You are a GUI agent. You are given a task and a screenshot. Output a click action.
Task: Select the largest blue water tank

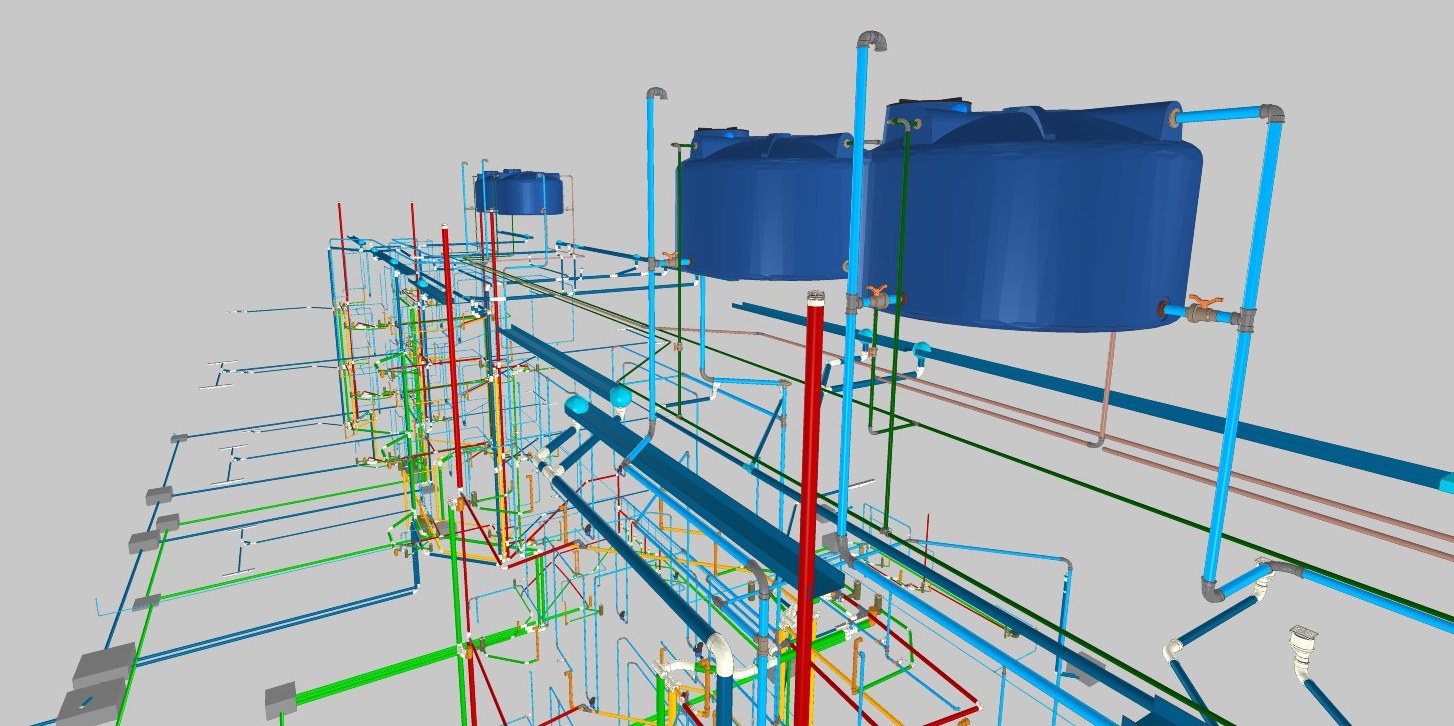(x=1032, y=215)
